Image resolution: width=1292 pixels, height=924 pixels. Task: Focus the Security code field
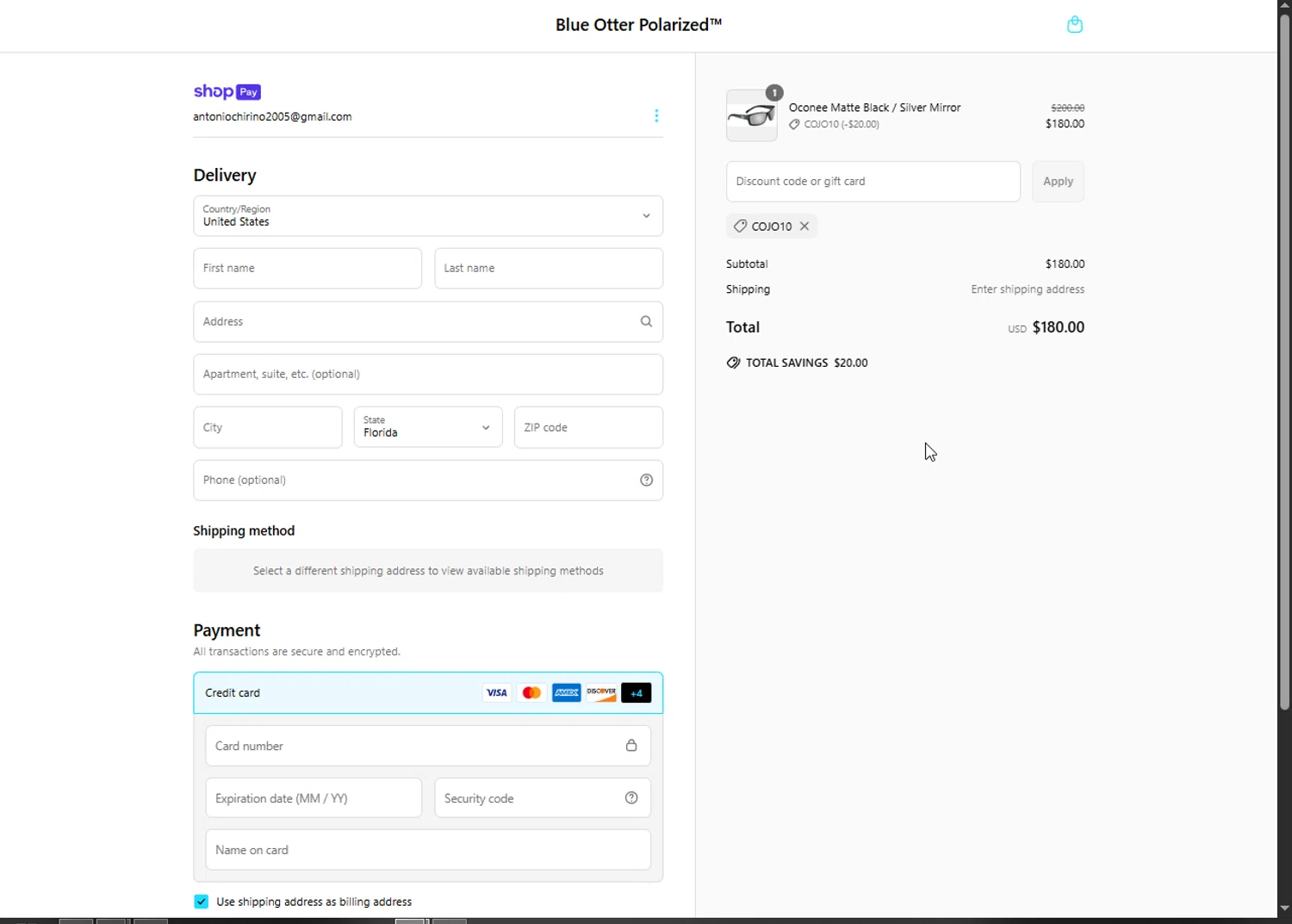pos(543,797)
